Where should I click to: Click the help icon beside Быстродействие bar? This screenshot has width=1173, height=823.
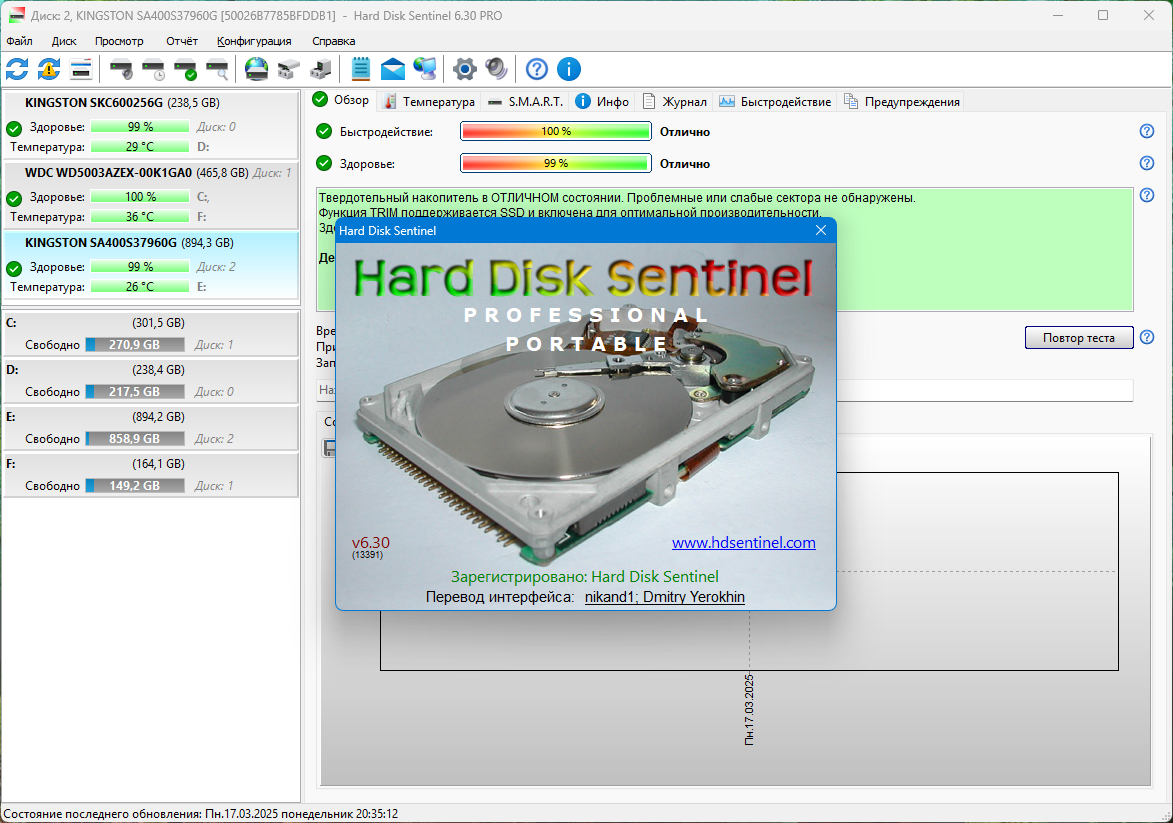tap(1147, 131)
